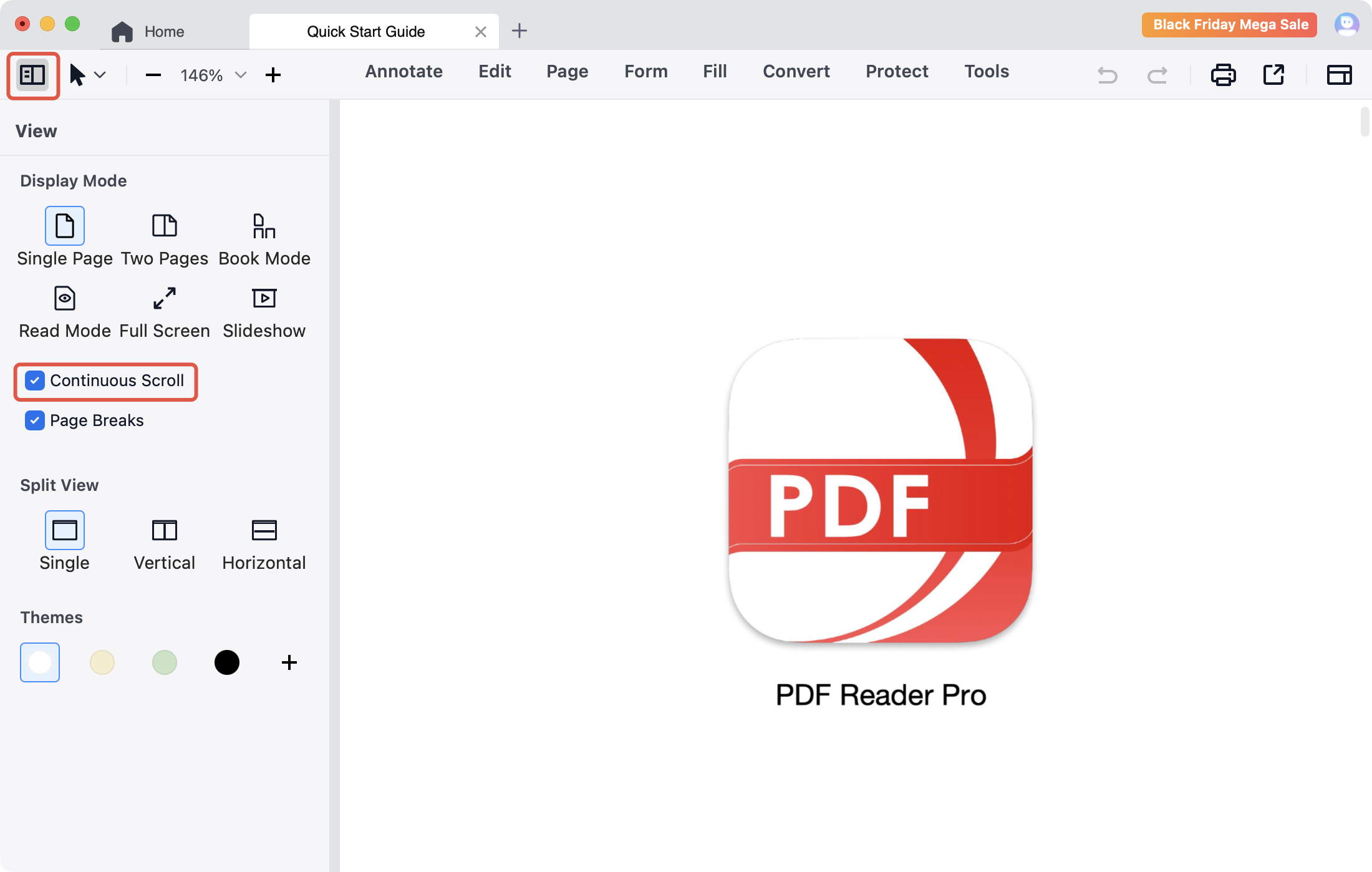Open the Tools menu
Screen dimensions: 1372x872
click(986, 72)
